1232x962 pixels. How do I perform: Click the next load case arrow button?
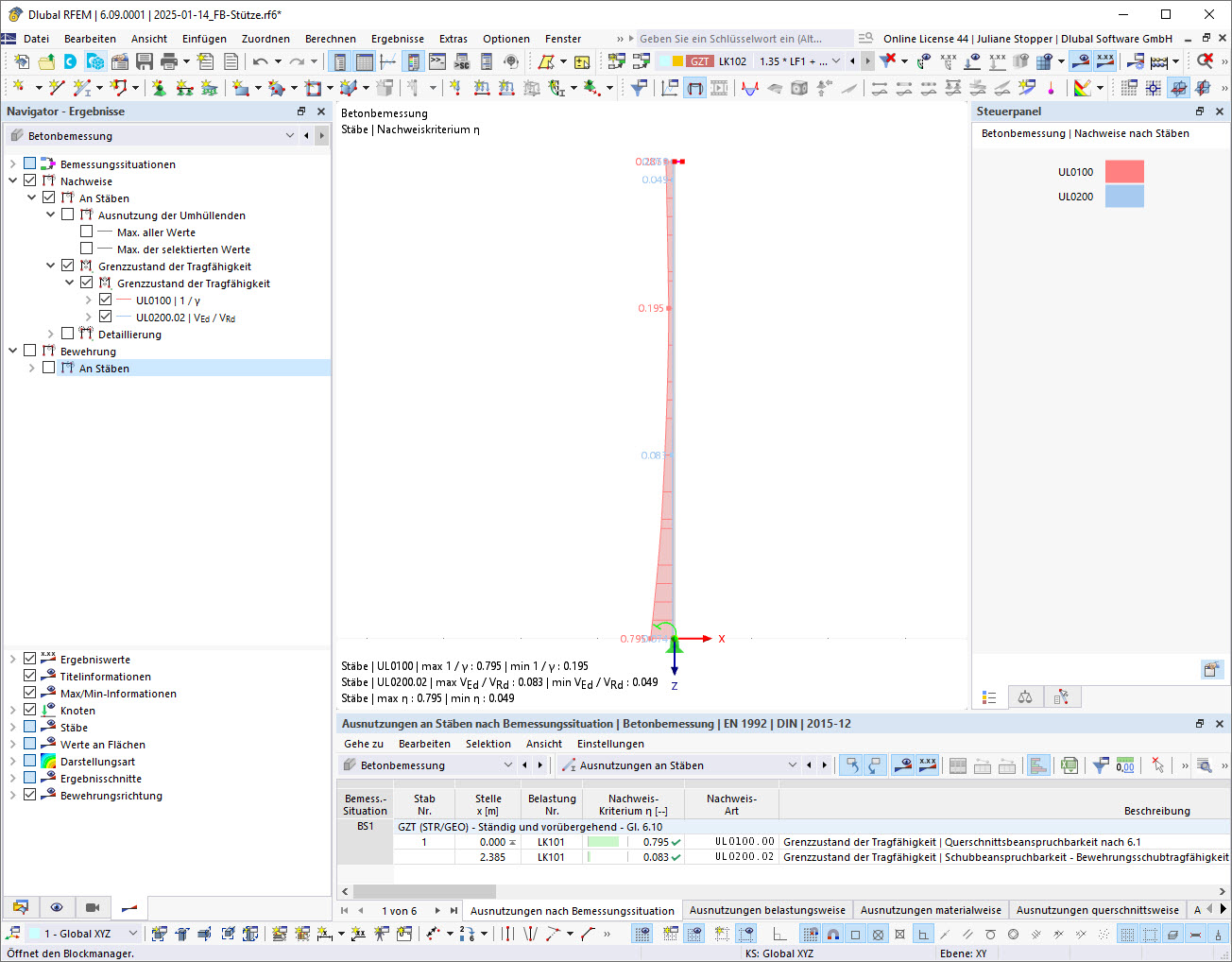tap(867, 61)
